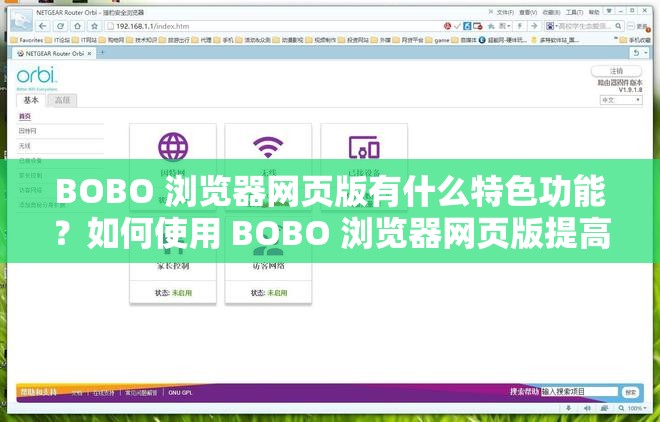
Task: Open the 中文 language dropdown
Action: point(621,100)
